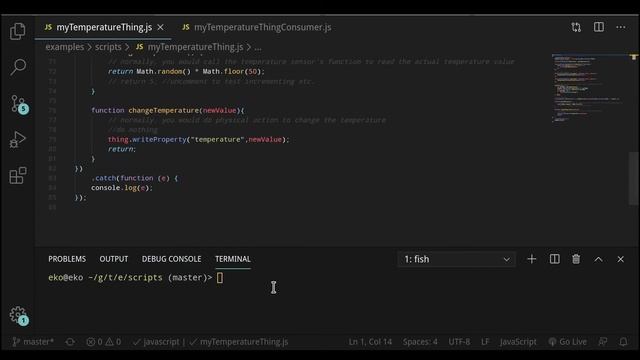Click the return Math.random() line
The image size is (640, 360).
coord(186,71)
